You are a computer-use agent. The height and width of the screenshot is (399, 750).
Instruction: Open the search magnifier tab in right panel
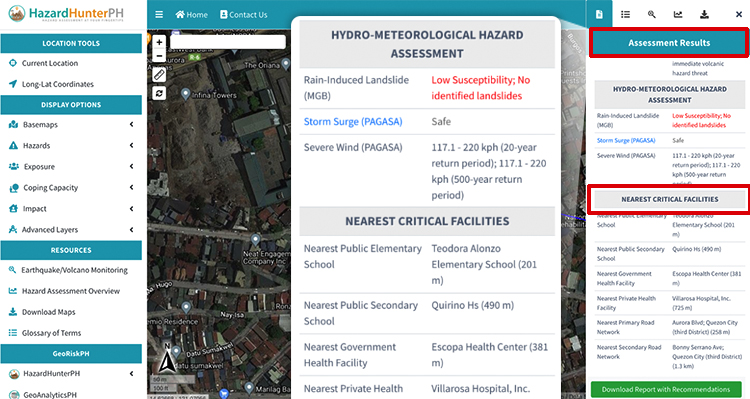click(651, 14)
